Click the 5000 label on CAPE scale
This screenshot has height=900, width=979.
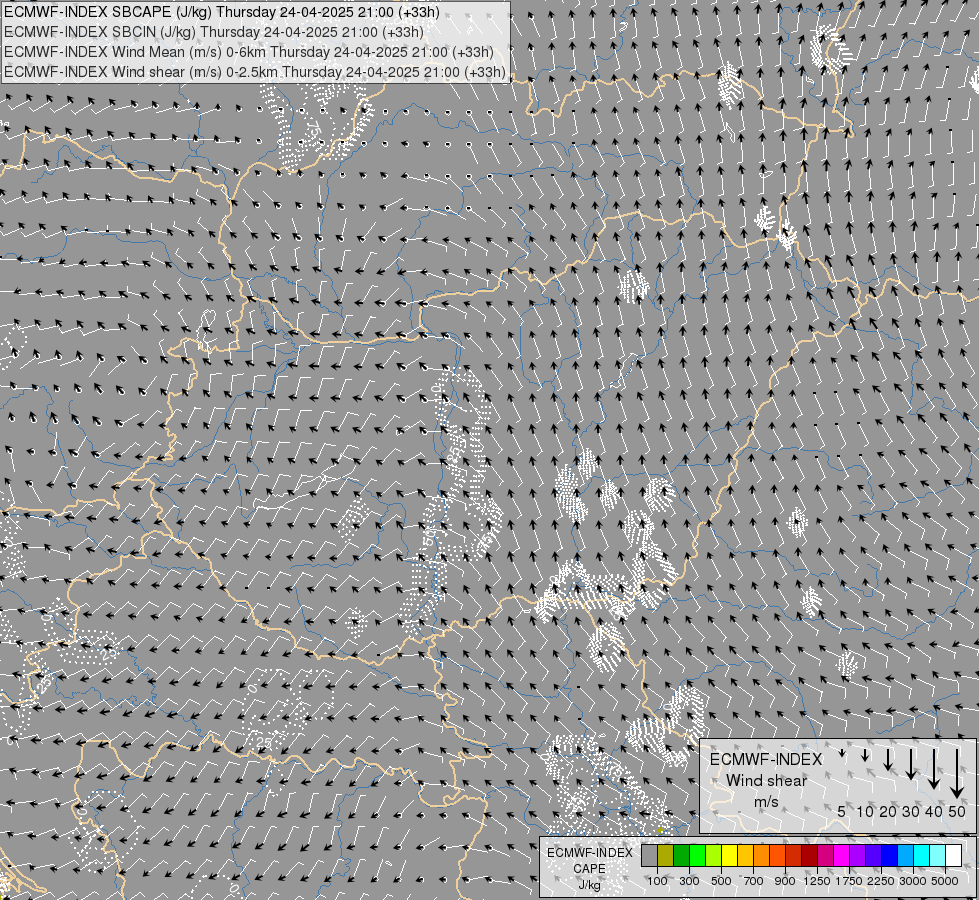945,881
